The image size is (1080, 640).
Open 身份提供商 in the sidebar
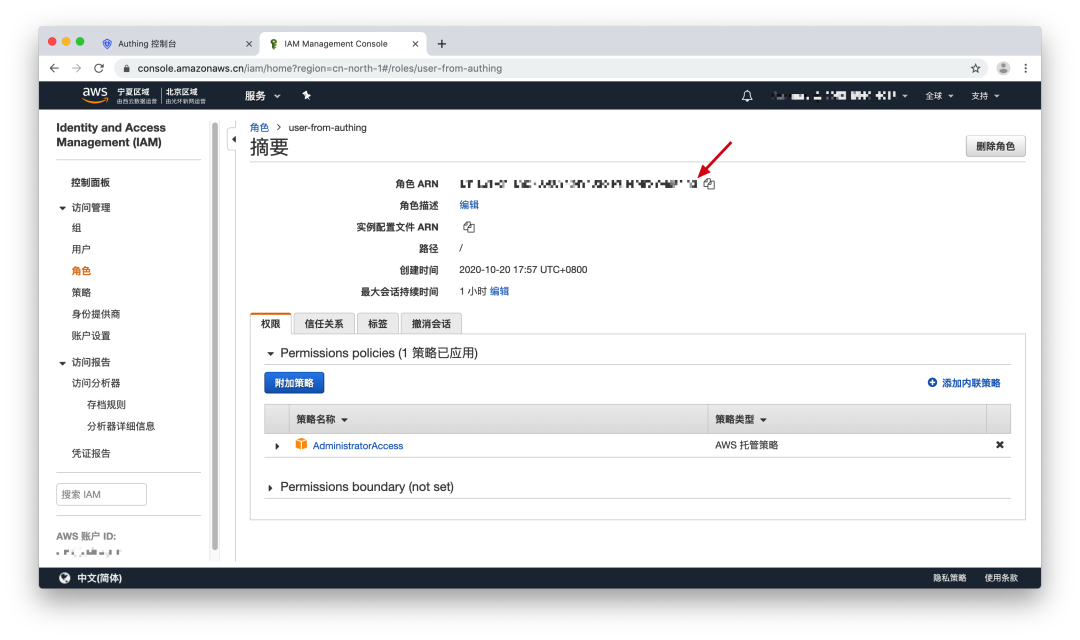click(x=96, y=314)
